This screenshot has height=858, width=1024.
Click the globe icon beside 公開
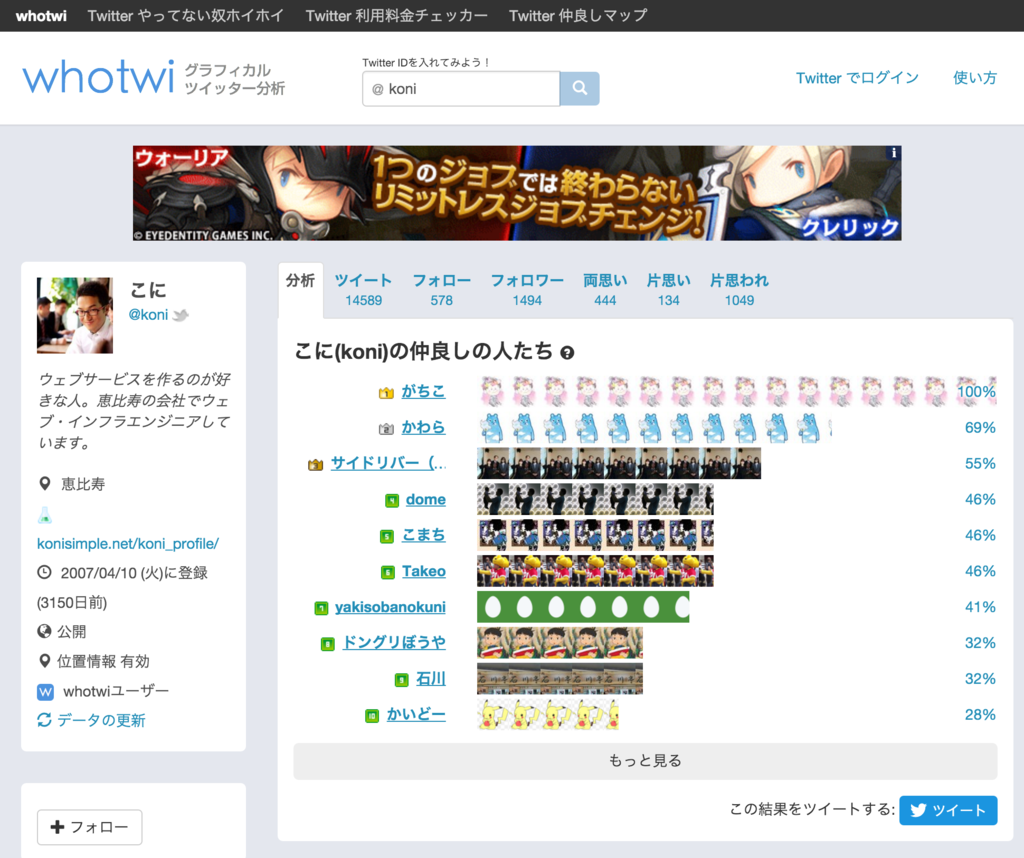[44, 631]
